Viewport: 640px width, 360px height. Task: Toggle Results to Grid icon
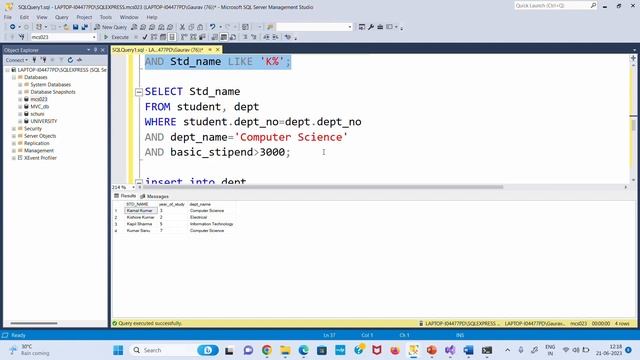coord(224,37)
